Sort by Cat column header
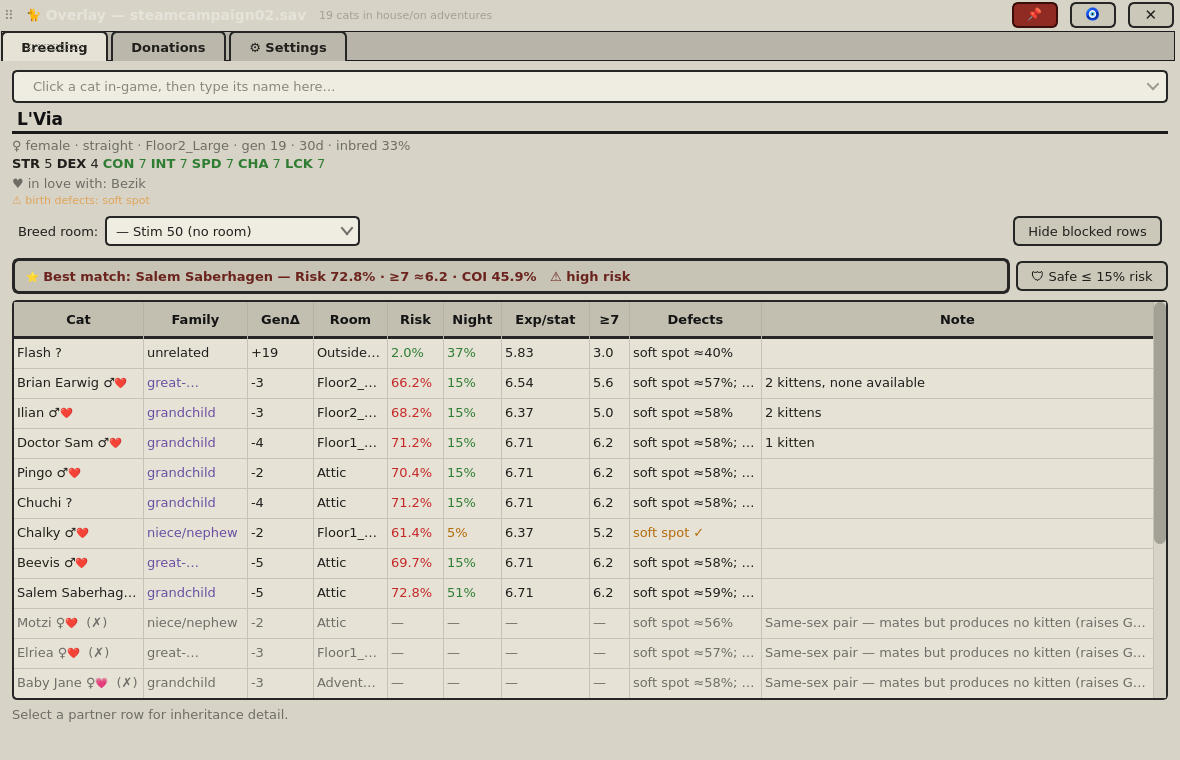The height and width of the screenshot is (760, 1180). point(78,320)
